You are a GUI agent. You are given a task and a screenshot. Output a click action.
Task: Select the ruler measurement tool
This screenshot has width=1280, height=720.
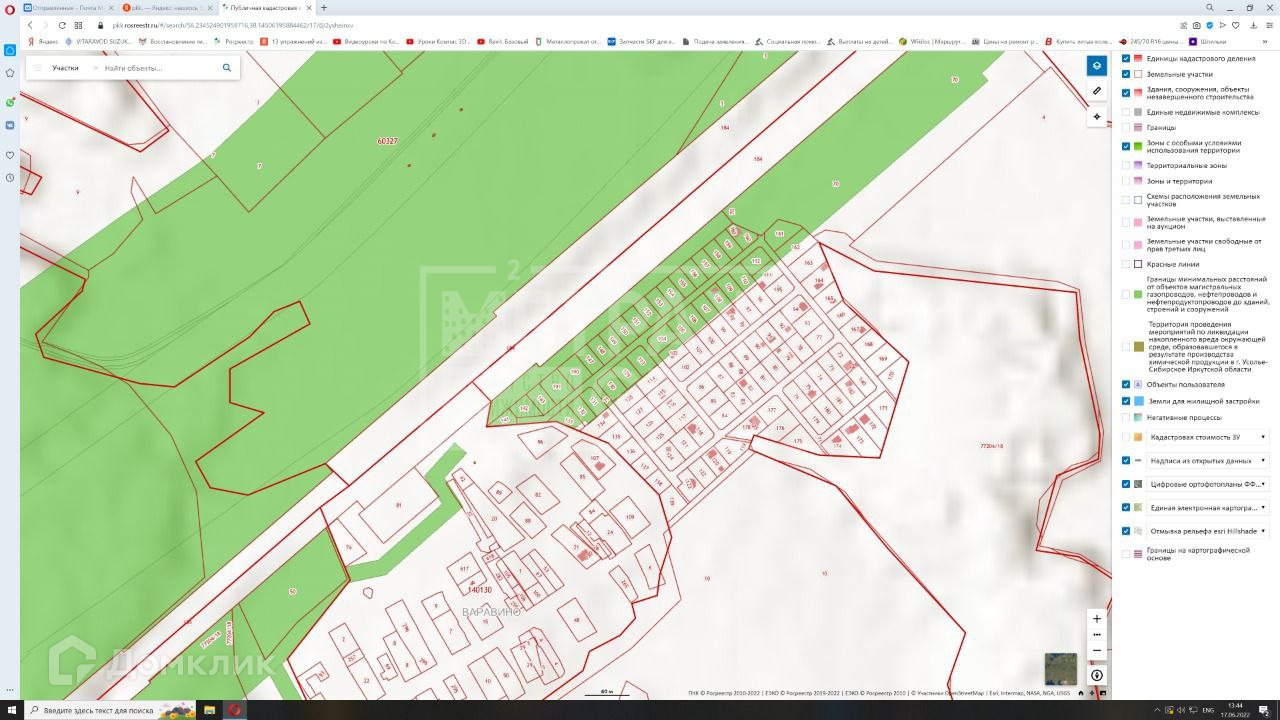(1097, 91)
